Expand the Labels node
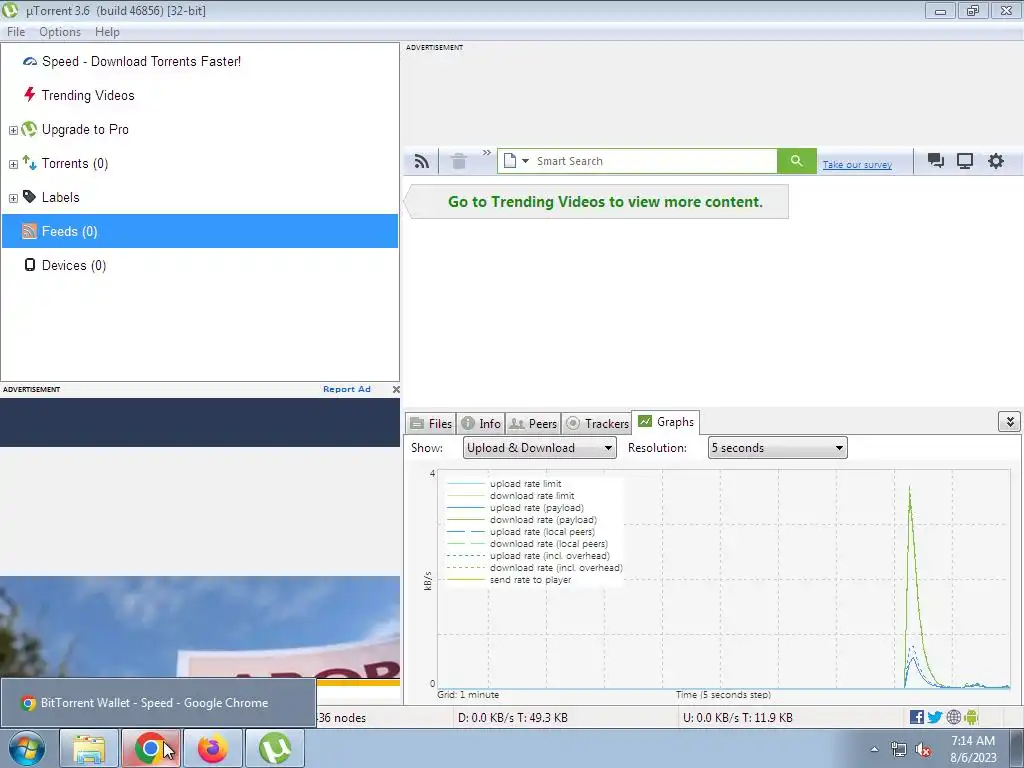1024x768 pixels. (13, 198)
